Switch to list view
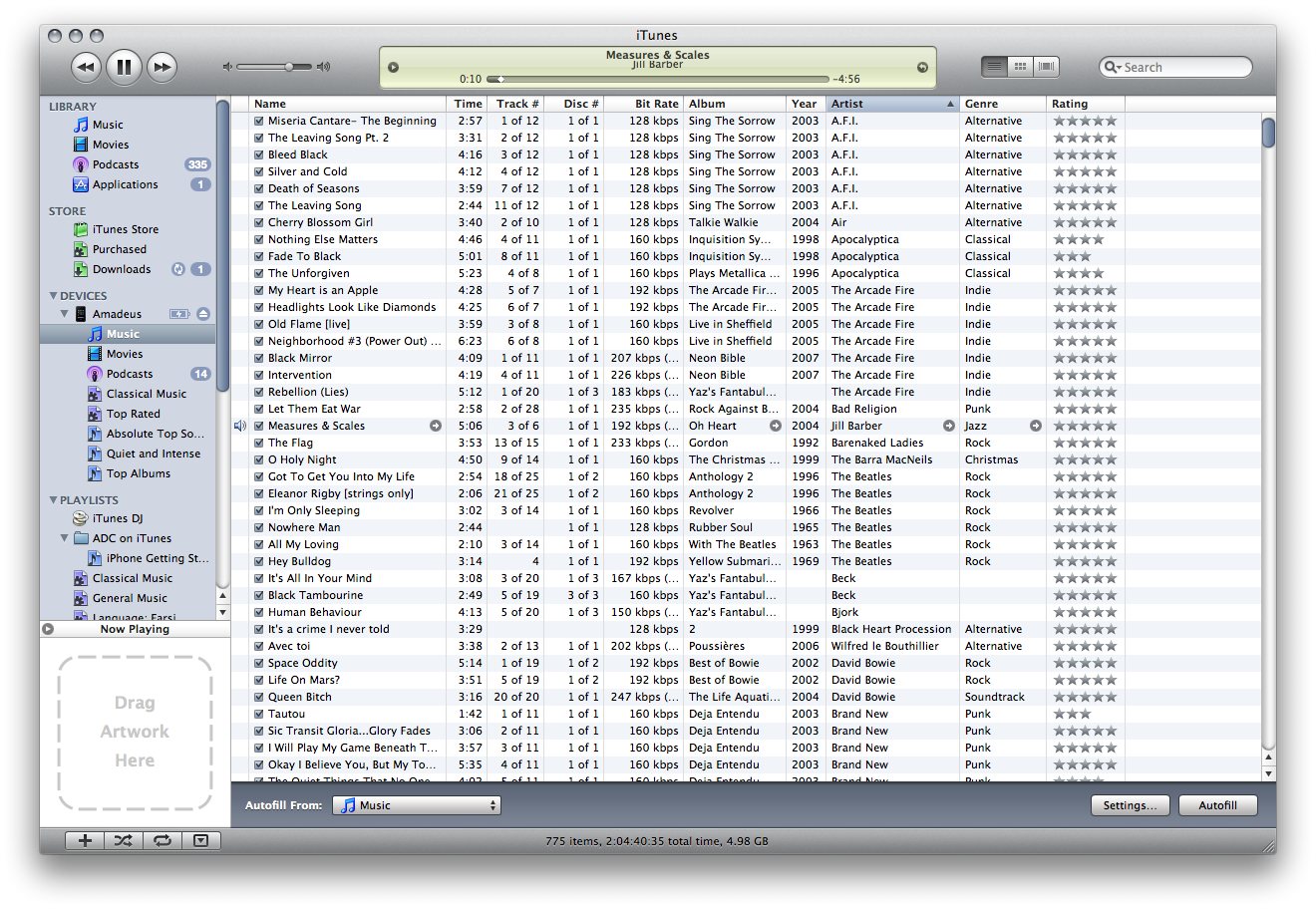 click(x=994, y=67)
